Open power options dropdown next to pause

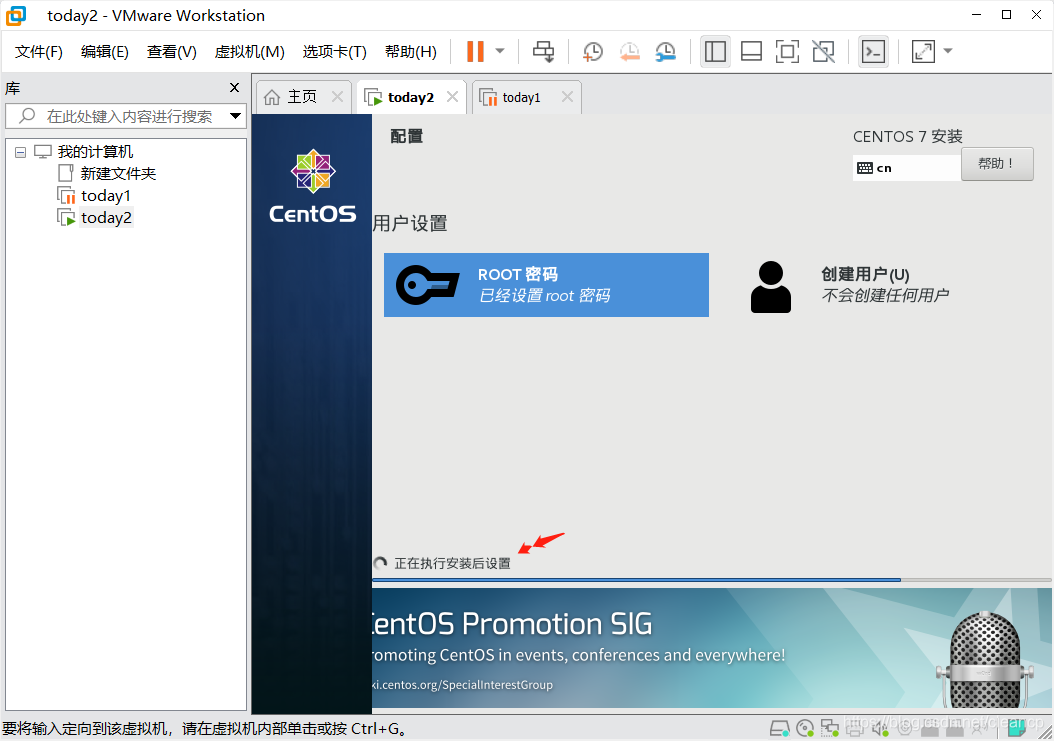point(499,51)
